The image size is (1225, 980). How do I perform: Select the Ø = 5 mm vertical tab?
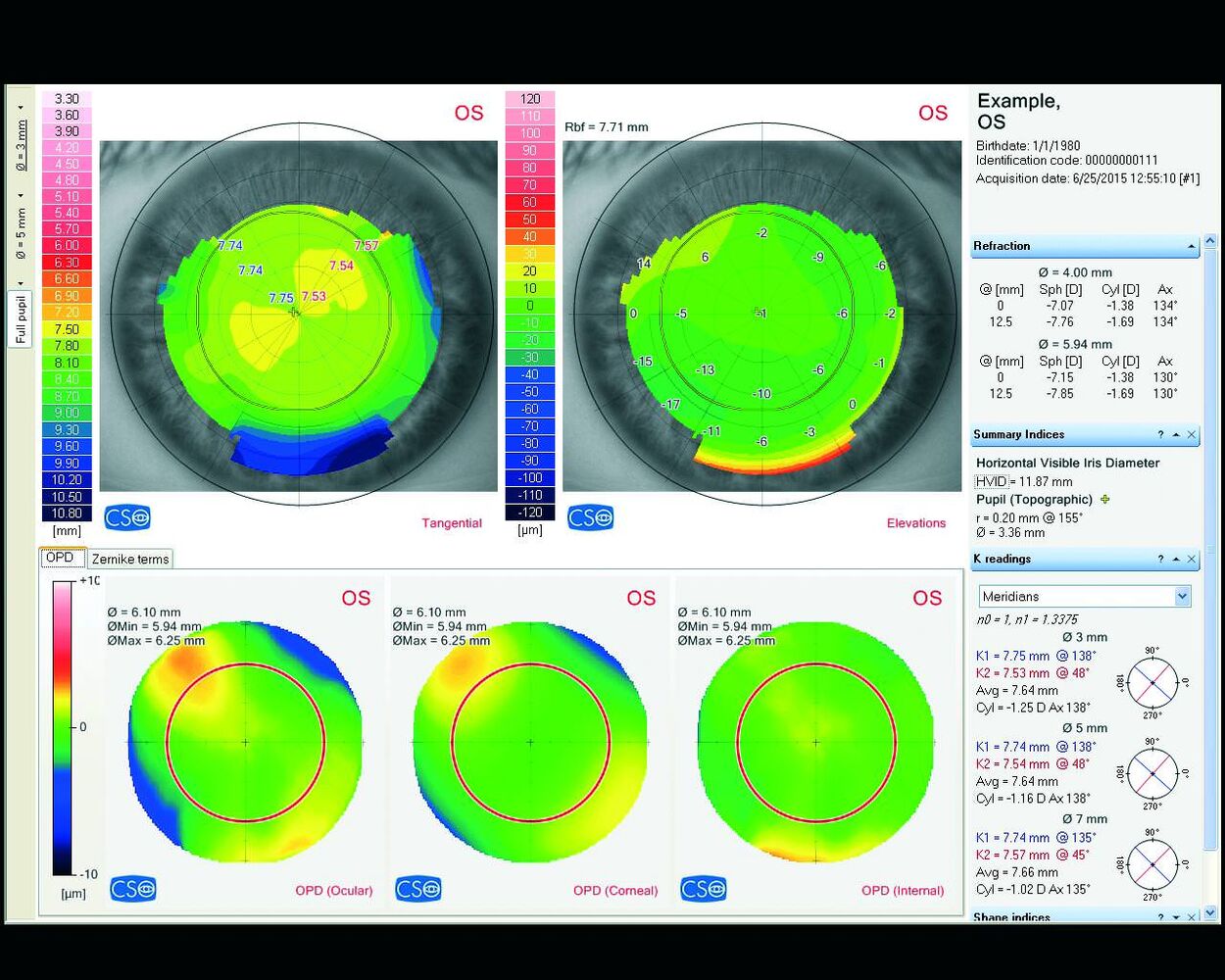tap(21, 233)
